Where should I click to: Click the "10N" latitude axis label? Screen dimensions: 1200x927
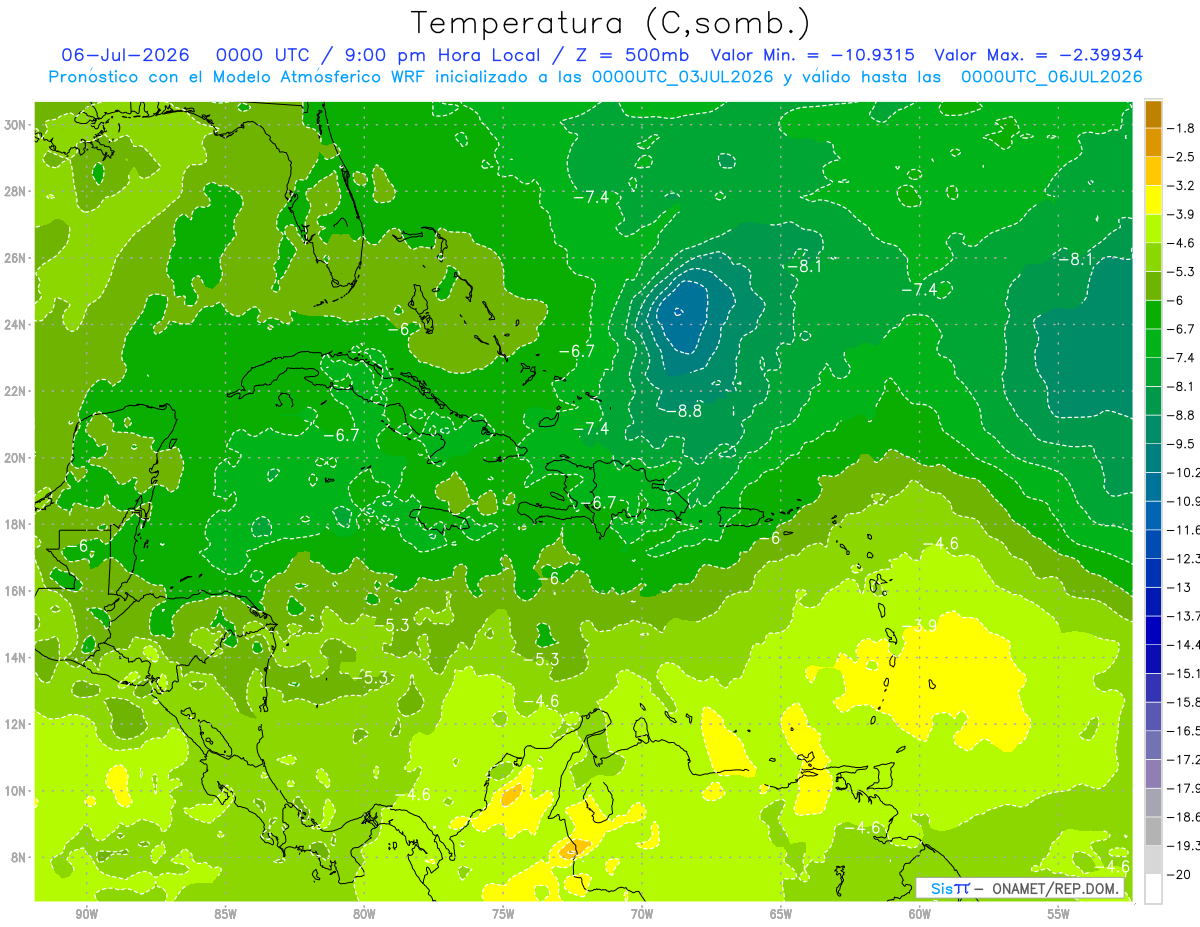(17, 791)
